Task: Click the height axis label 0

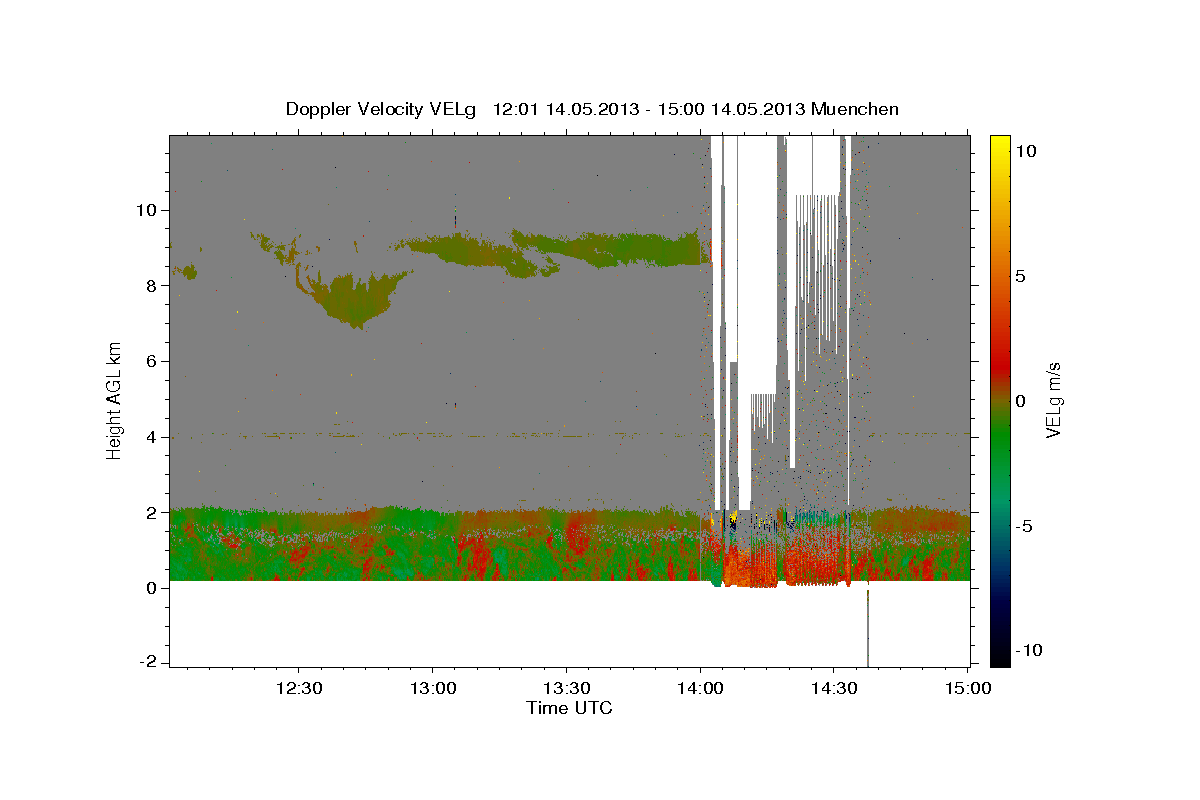Action: click(x=153, y=588)
